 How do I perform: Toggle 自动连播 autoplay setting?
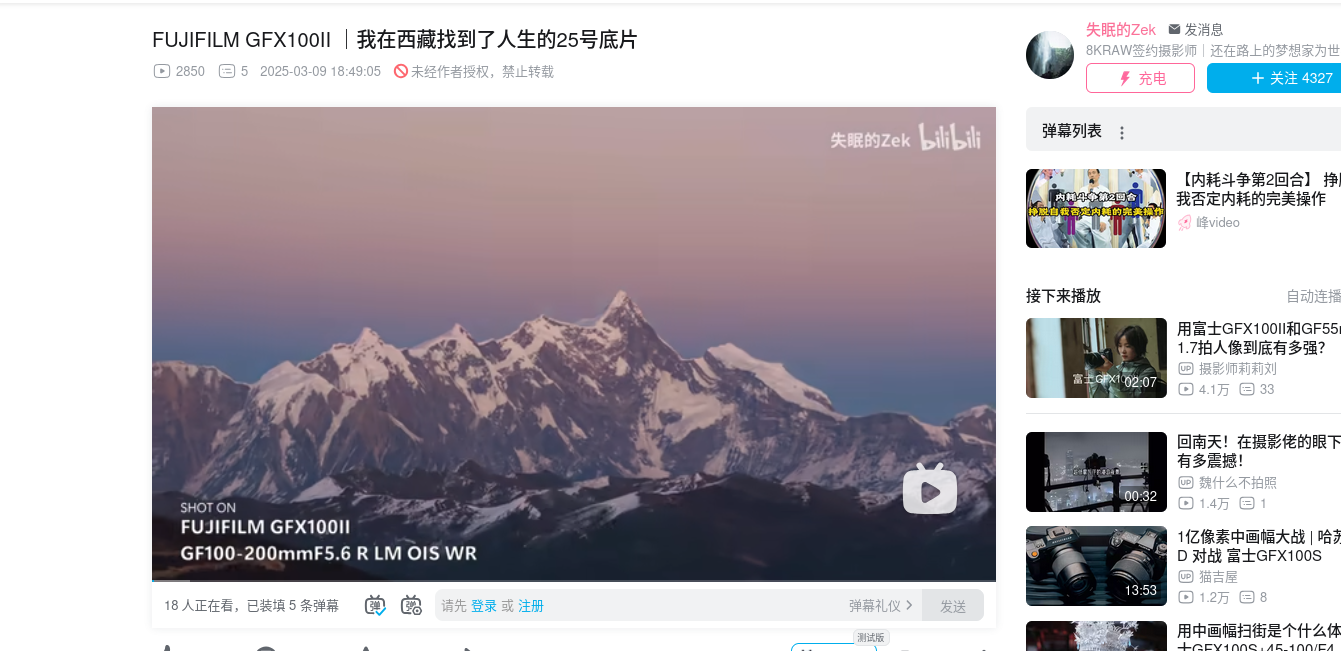coord(1313,296)
